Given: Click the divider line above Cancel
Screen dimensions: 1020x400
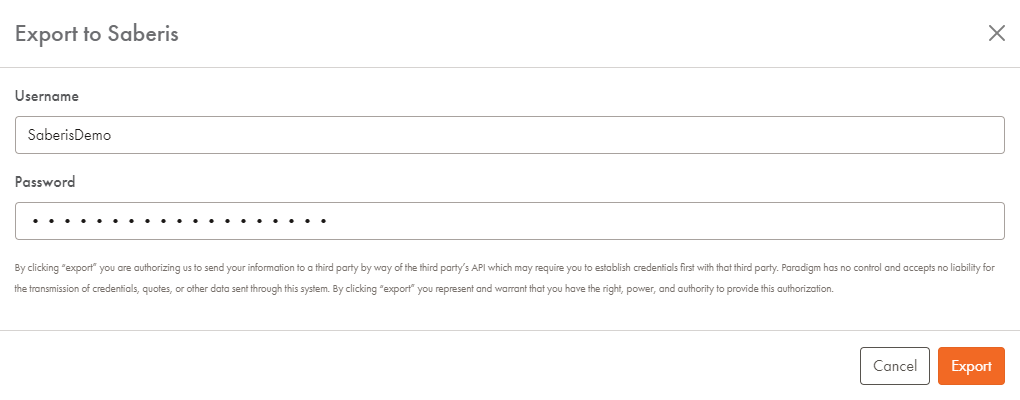Looking at the screenshot, I should click(x=510, y=330).
